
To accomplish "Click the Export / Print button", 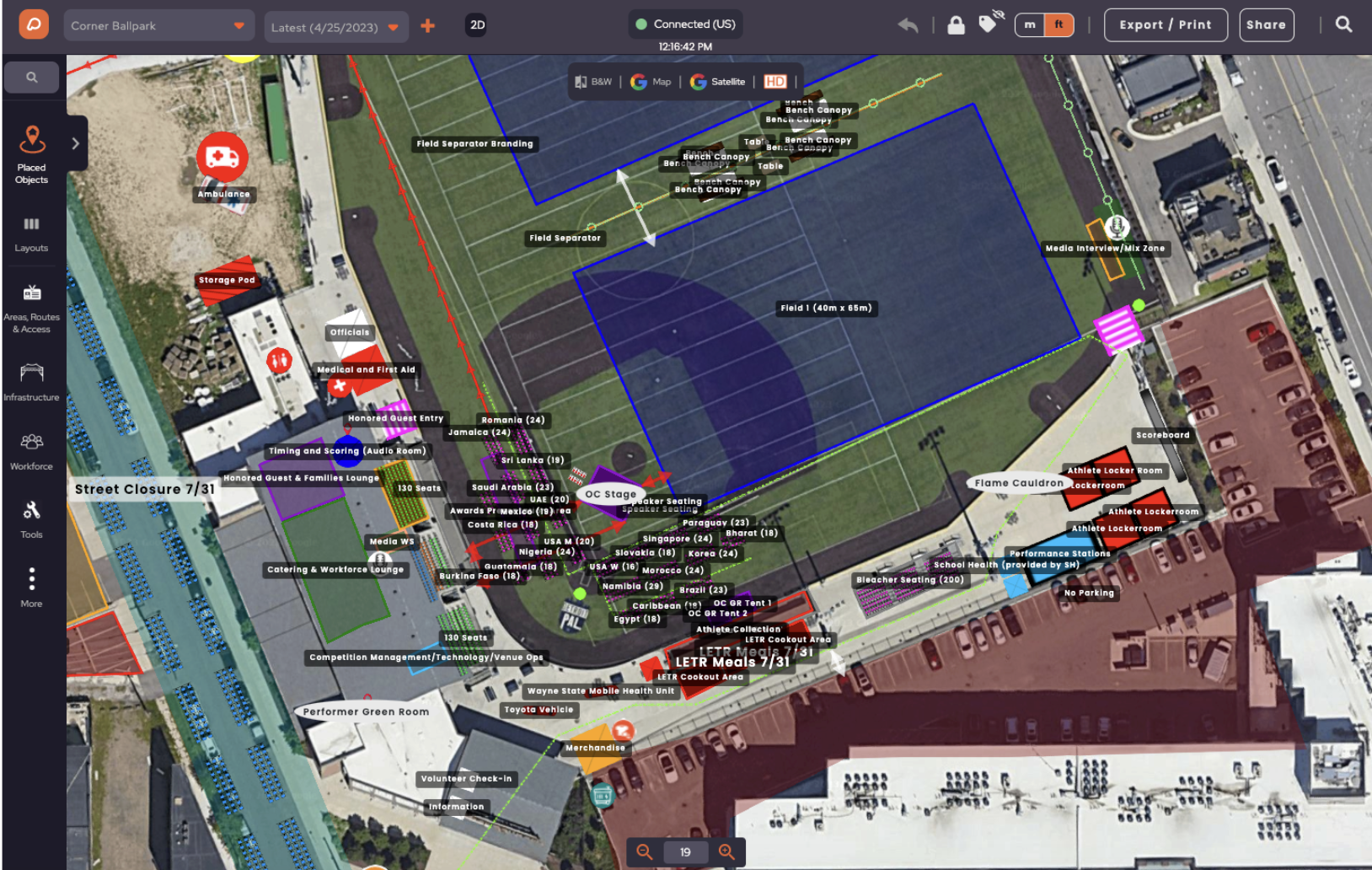I will [1166, 25].
